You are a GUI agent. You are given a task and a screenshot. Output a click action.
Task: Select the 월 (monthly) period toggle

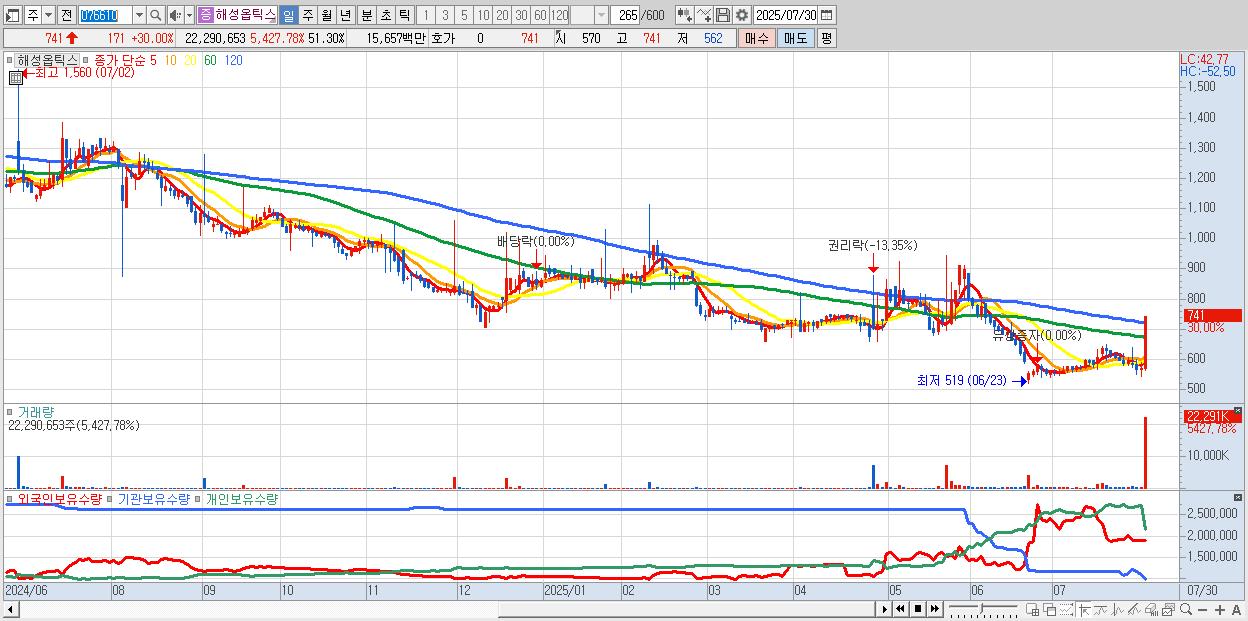tap(326, 15)
